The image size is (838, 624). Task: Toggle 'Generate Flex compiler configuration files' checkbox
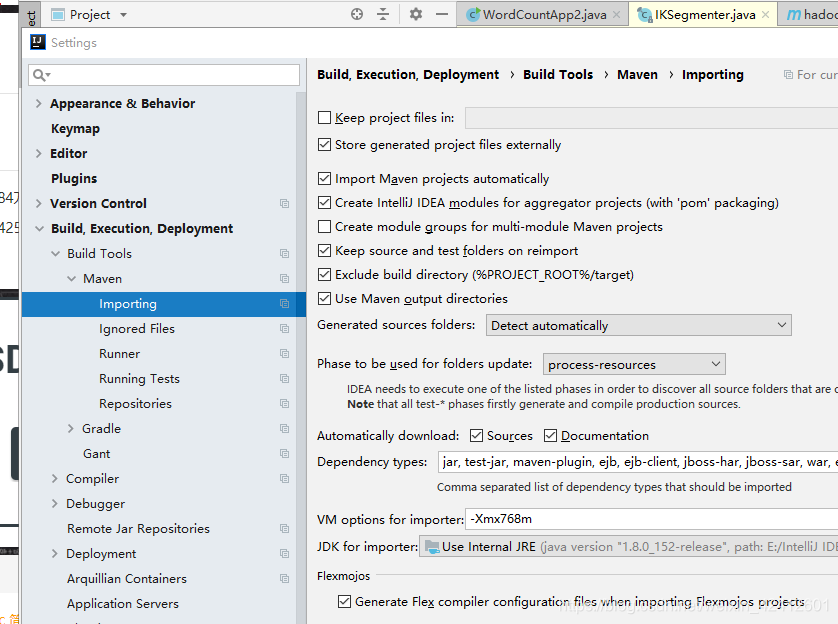345,602
